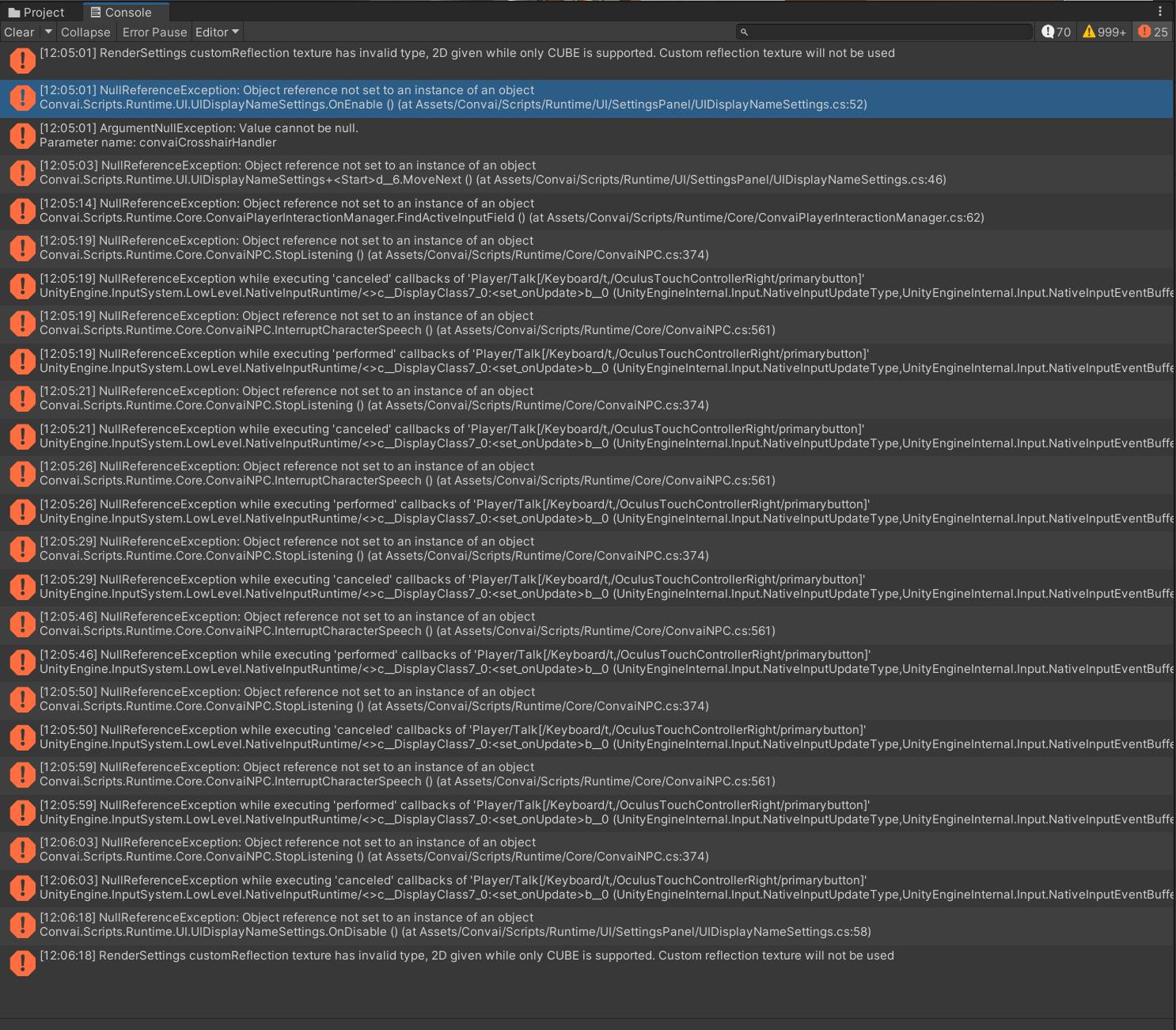Click error icon of 12:05:29 StopListening entry

click(22, 549)
